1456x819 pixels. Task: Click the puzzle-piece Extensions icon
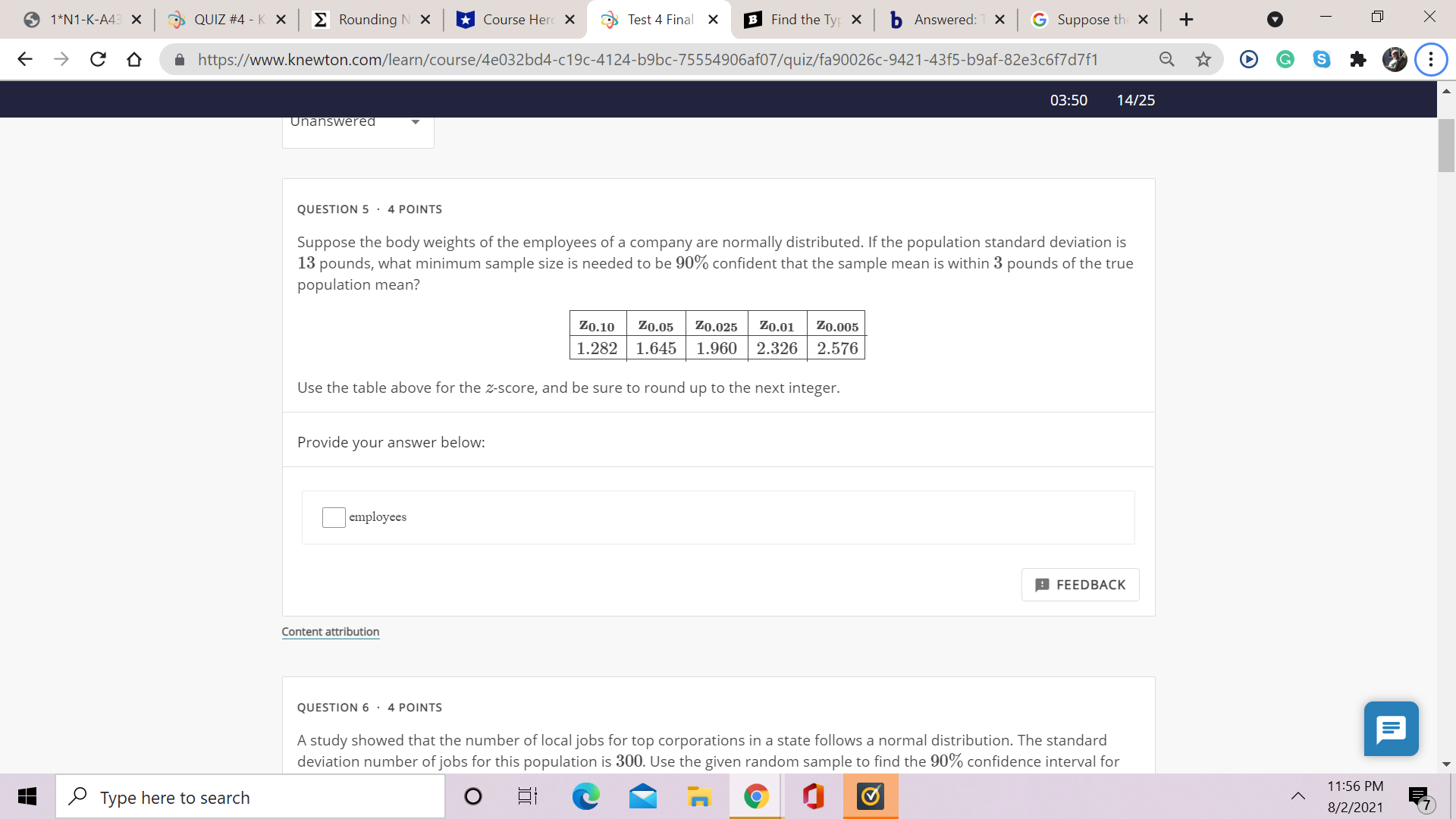point(1358,59)
